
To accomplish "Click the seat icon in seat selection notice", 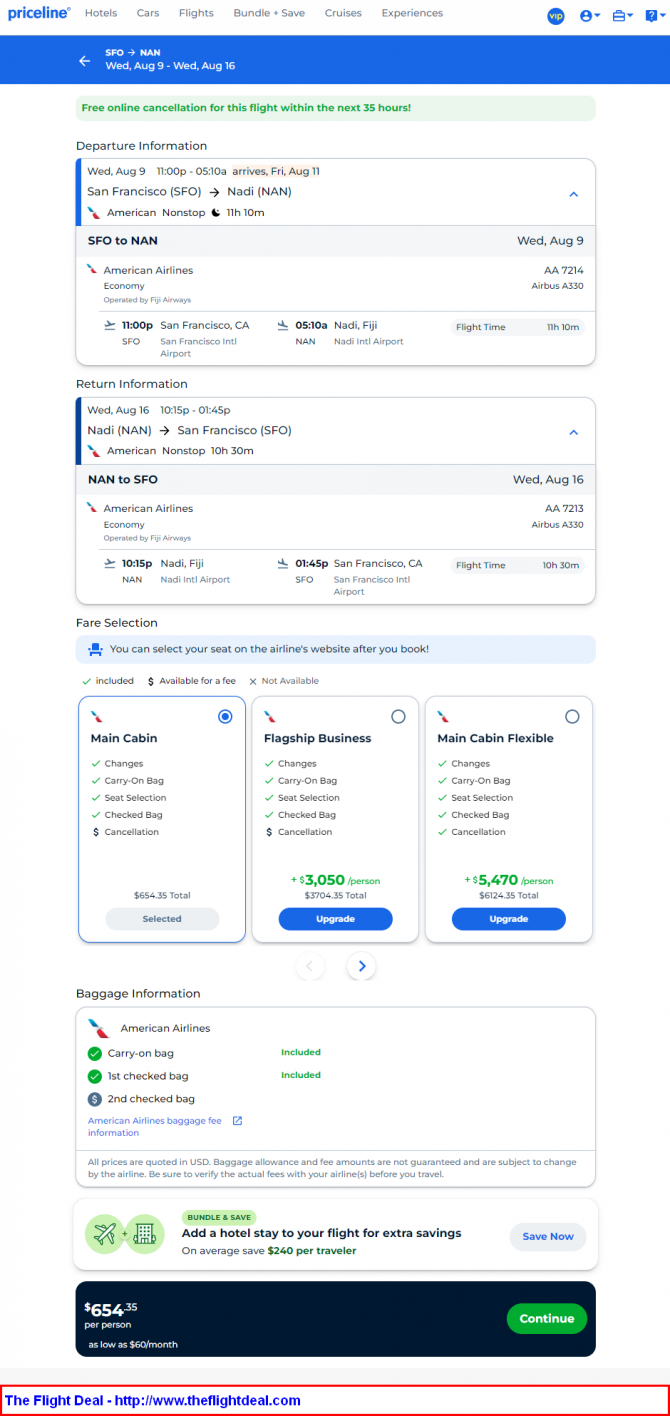I will 95,649.
